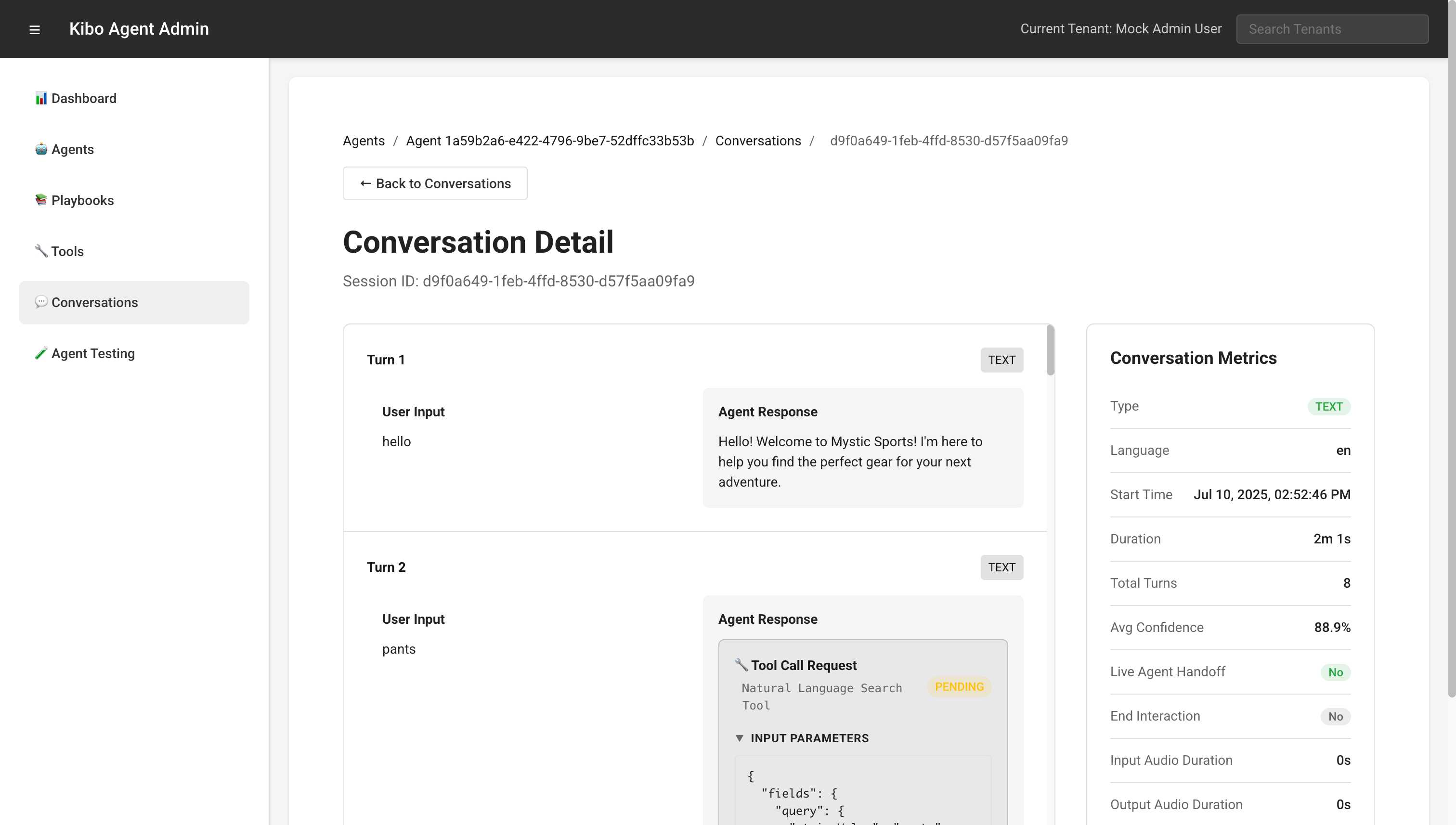The width and height of the screenshot is (1456, 825).
Task: Select Conversations in the sidebar
Action: coord(134,303)
